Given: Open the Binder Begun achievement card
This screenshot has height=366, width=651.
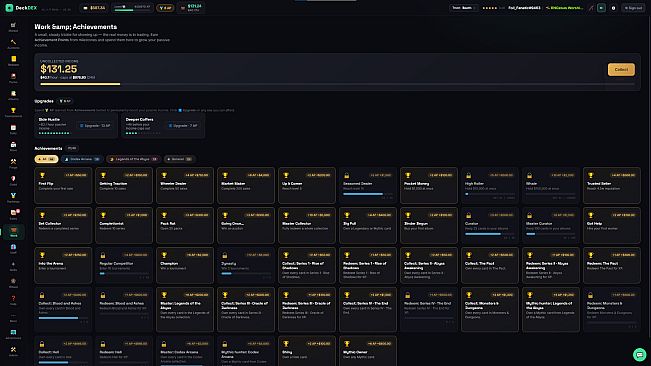Looking at the screenshot, I should click(429, 225).
